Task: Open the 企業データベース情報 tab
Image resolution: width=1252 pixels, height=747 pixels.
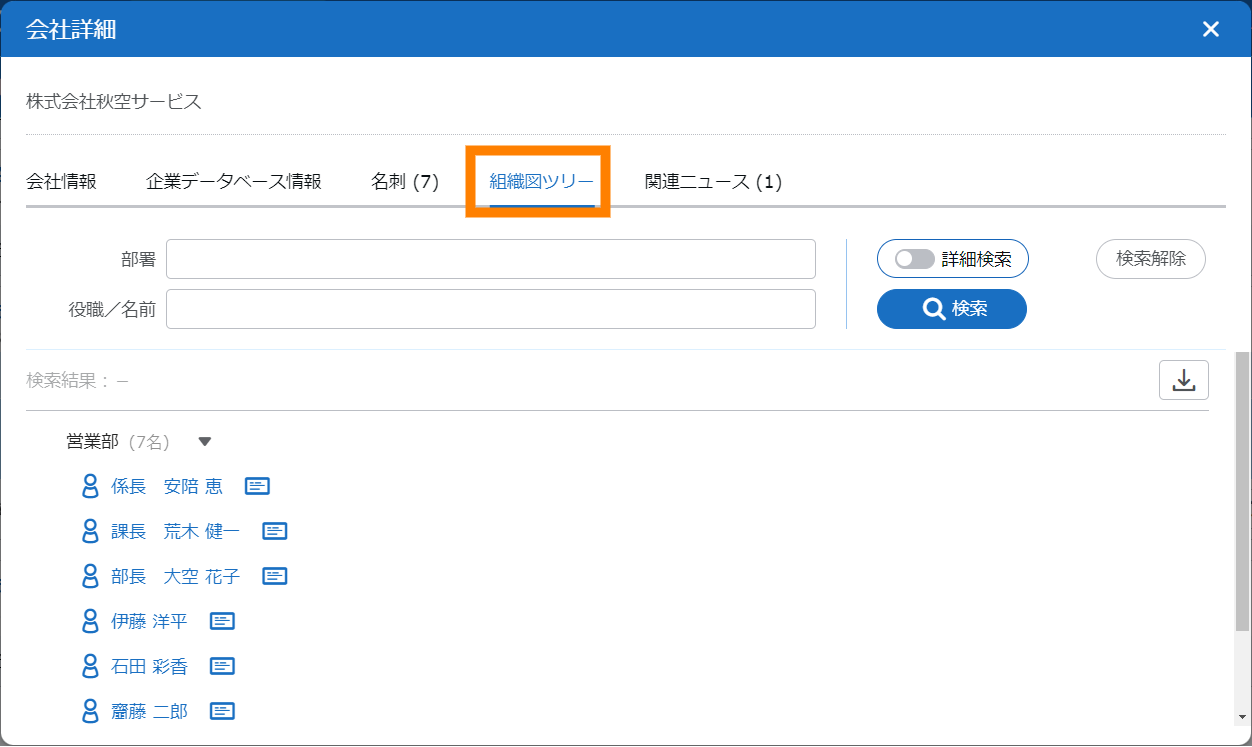Action: point(233,182)
